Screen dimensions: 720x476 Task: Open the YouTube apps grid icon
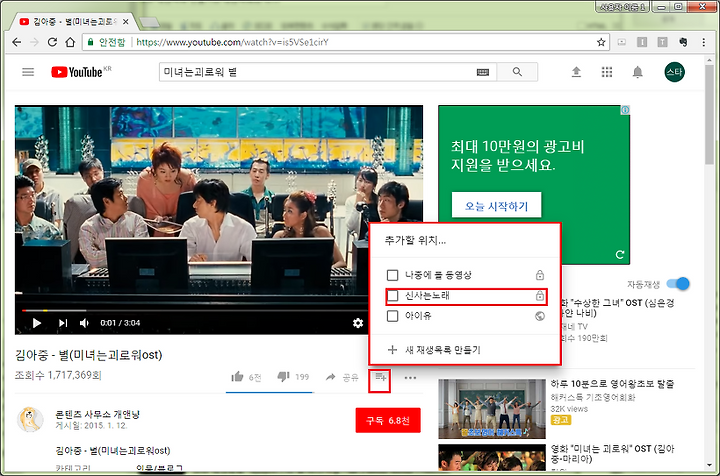(607, 72)
